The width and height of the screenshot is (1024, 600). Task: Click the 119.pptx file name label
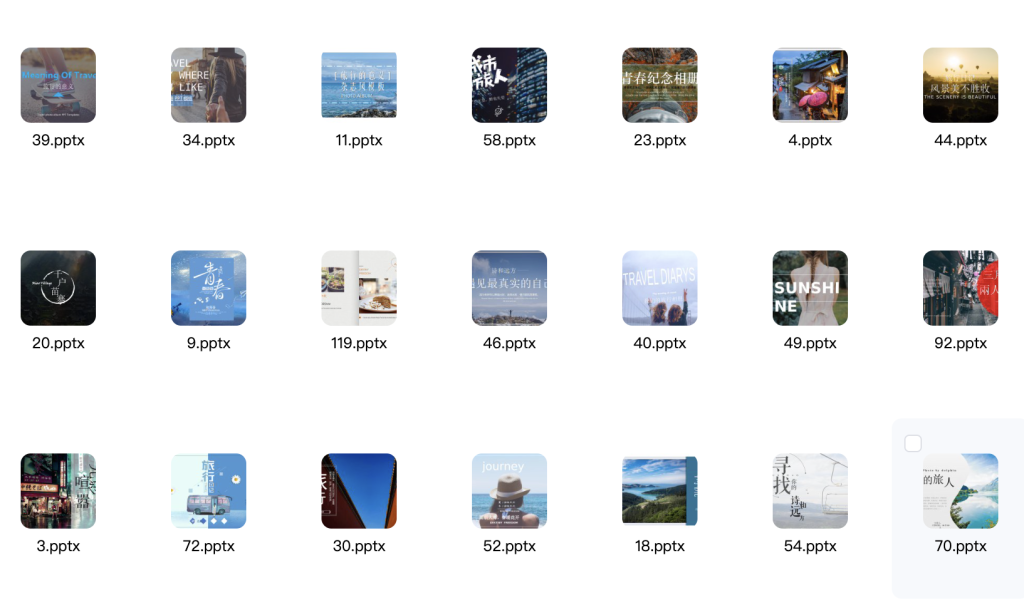tap(359, 343)
